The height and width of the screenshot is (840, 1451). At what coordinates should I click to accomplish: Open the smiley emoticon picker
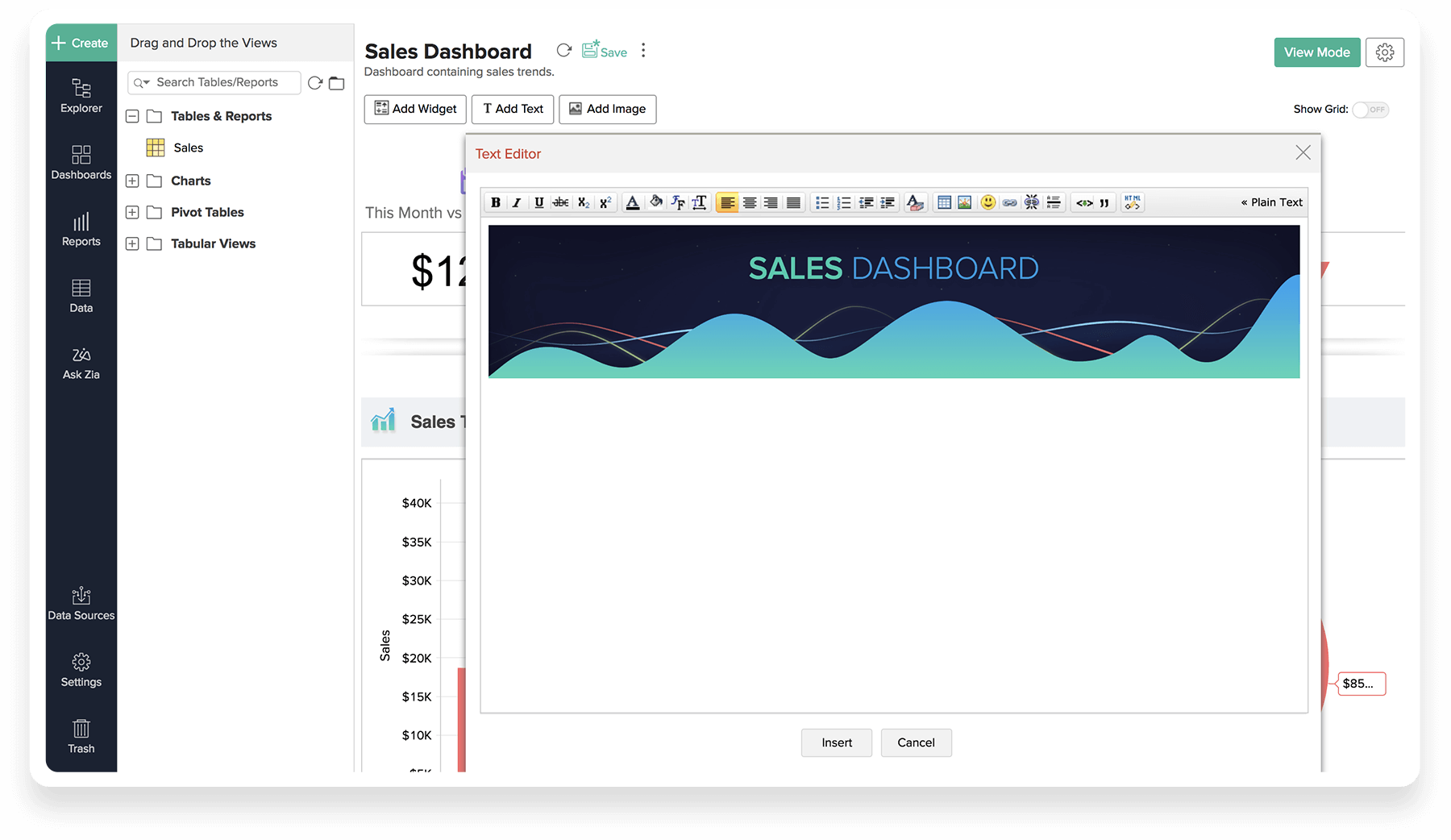987,202
